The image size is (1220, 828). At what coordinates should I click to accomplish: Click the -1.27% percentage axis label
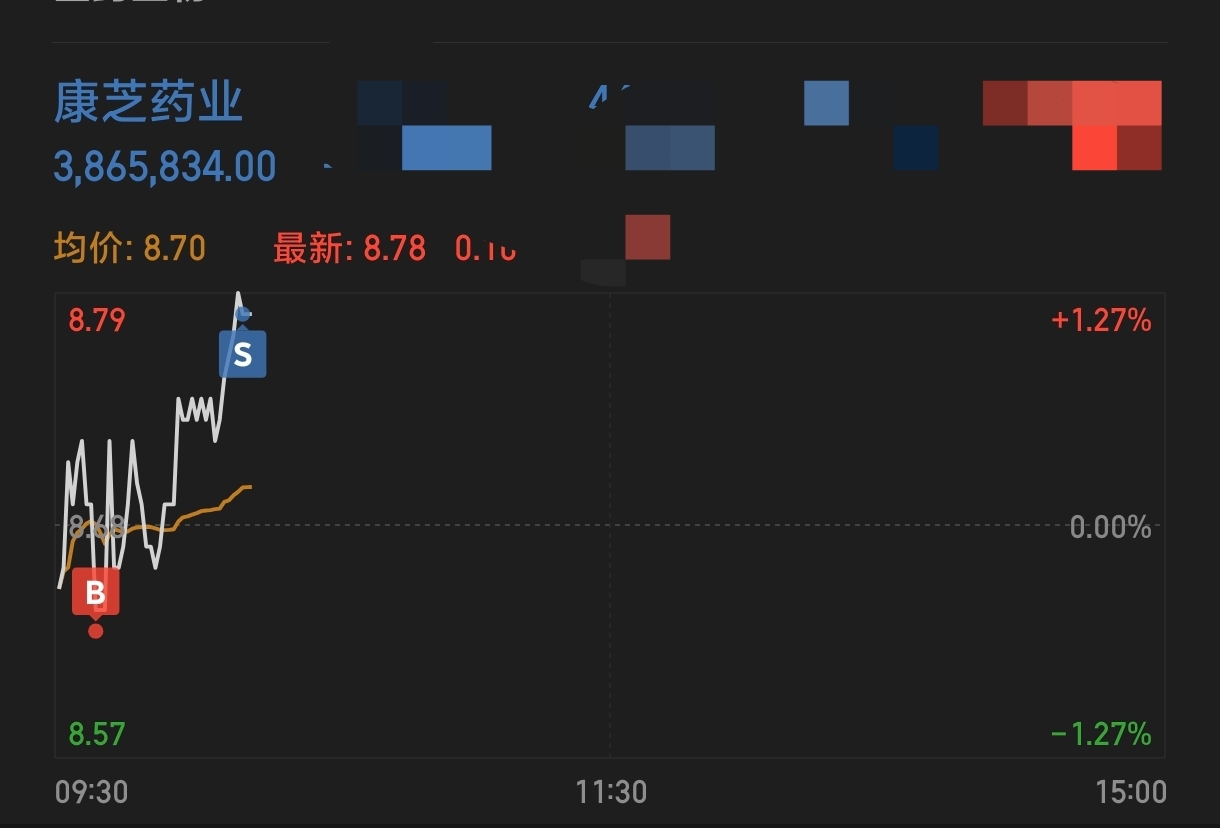[1100, 734]
